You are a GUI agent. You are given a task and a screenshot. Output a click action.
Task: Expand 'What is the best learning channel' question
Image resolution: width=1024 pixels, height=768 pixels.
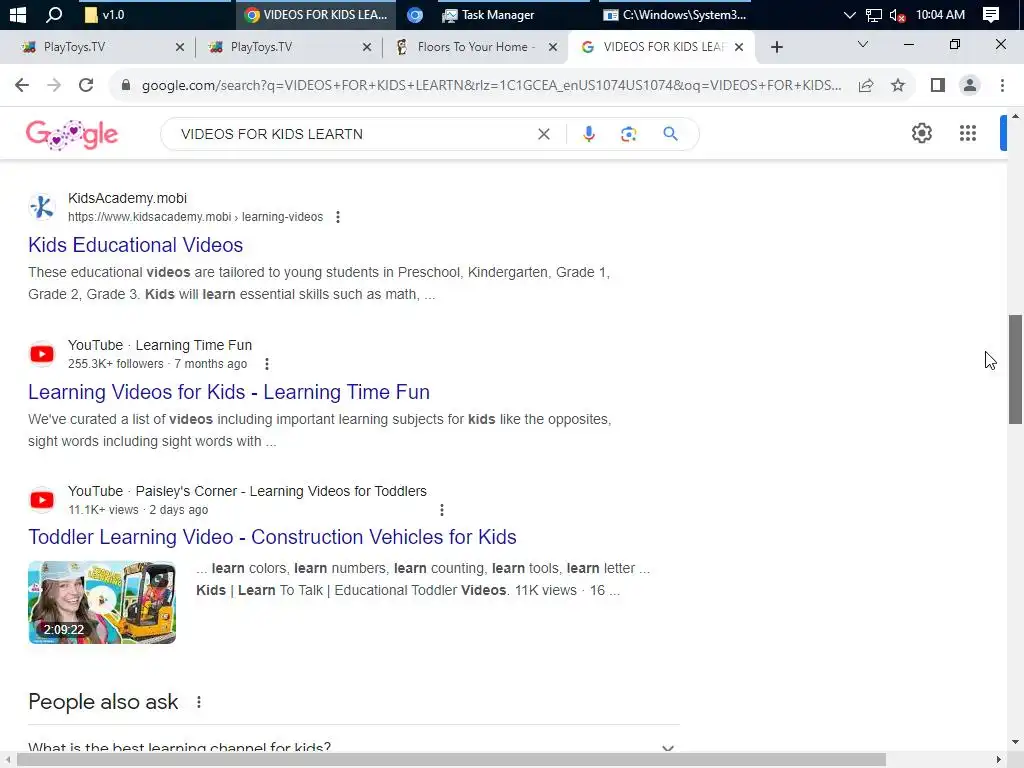[353, 746]
